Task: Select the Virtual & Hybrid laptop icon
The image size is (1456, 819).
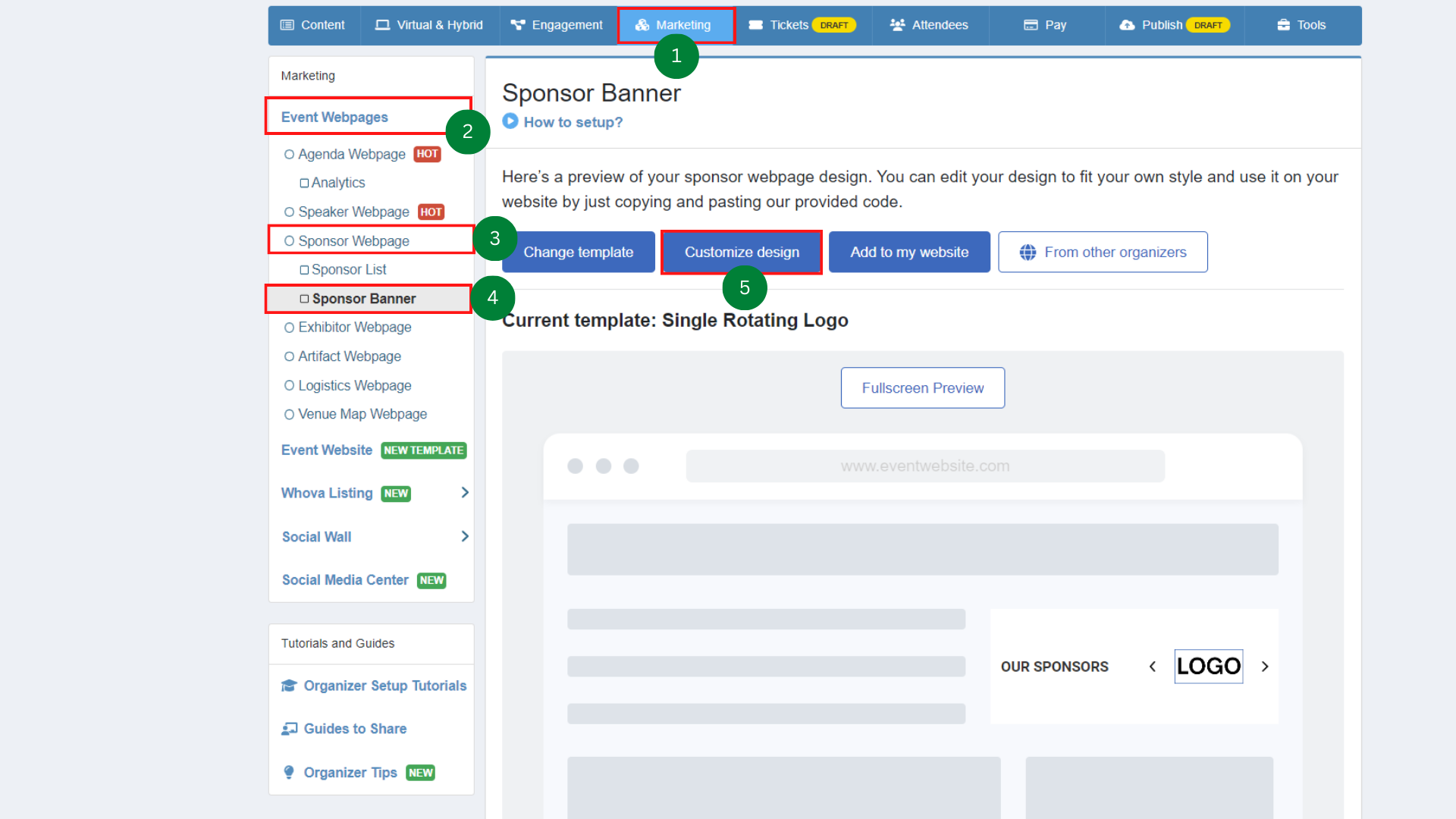Action: [x=383, y=24]
